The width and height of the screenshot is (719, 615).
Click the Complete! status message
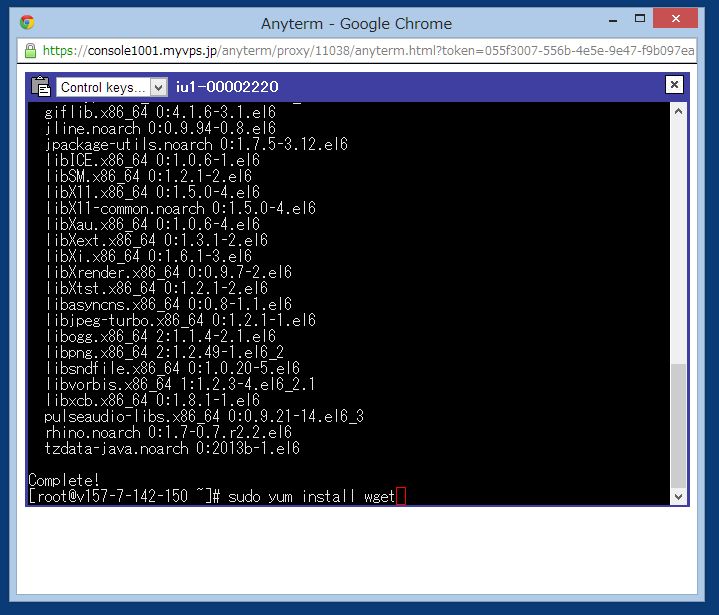[x=64, y=480]
